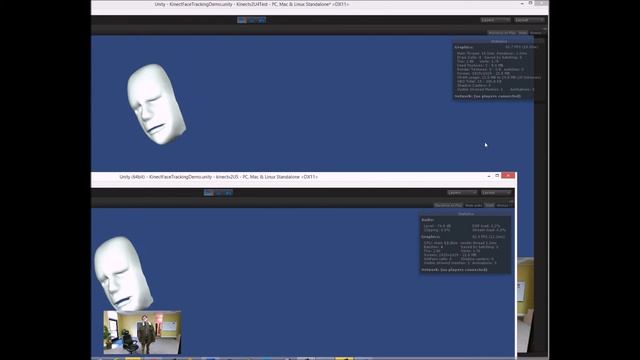Click the 3D face mask in back window
Viewport: 640px width, 360px height.
pyautogui.click(x=156, y=104)
